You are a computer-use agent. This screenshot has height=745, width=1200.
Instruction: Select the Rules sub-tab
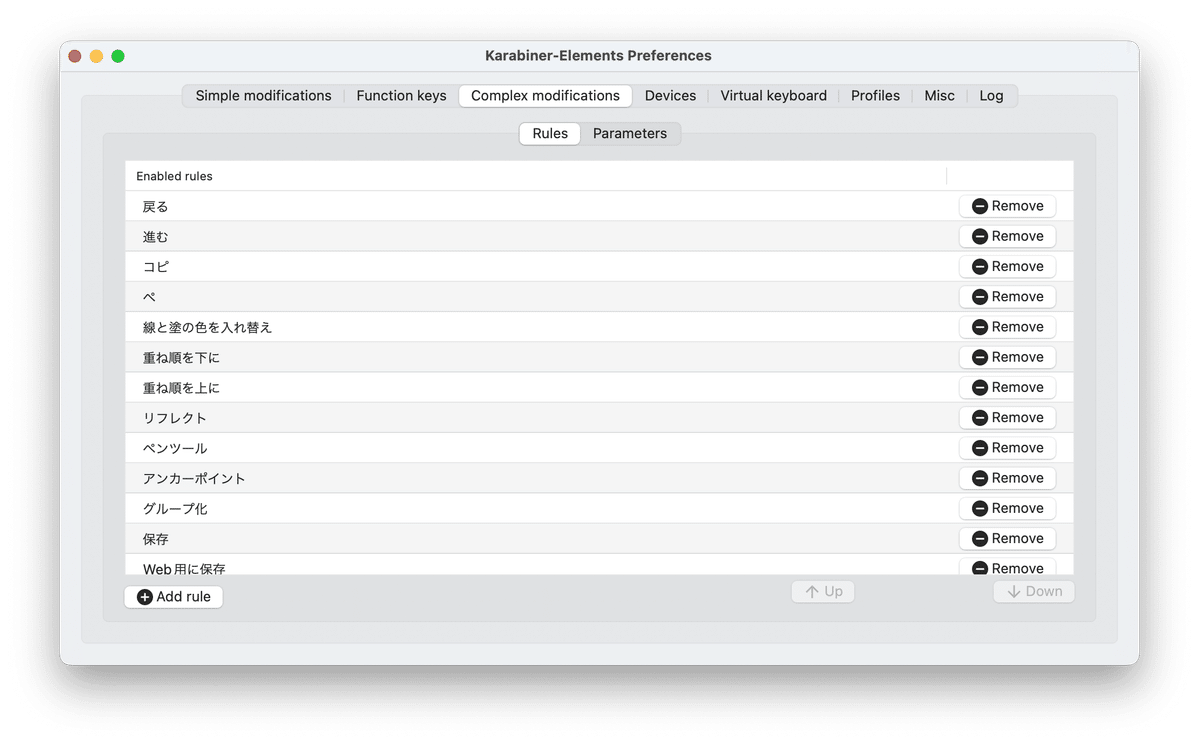tap(550, 134)
